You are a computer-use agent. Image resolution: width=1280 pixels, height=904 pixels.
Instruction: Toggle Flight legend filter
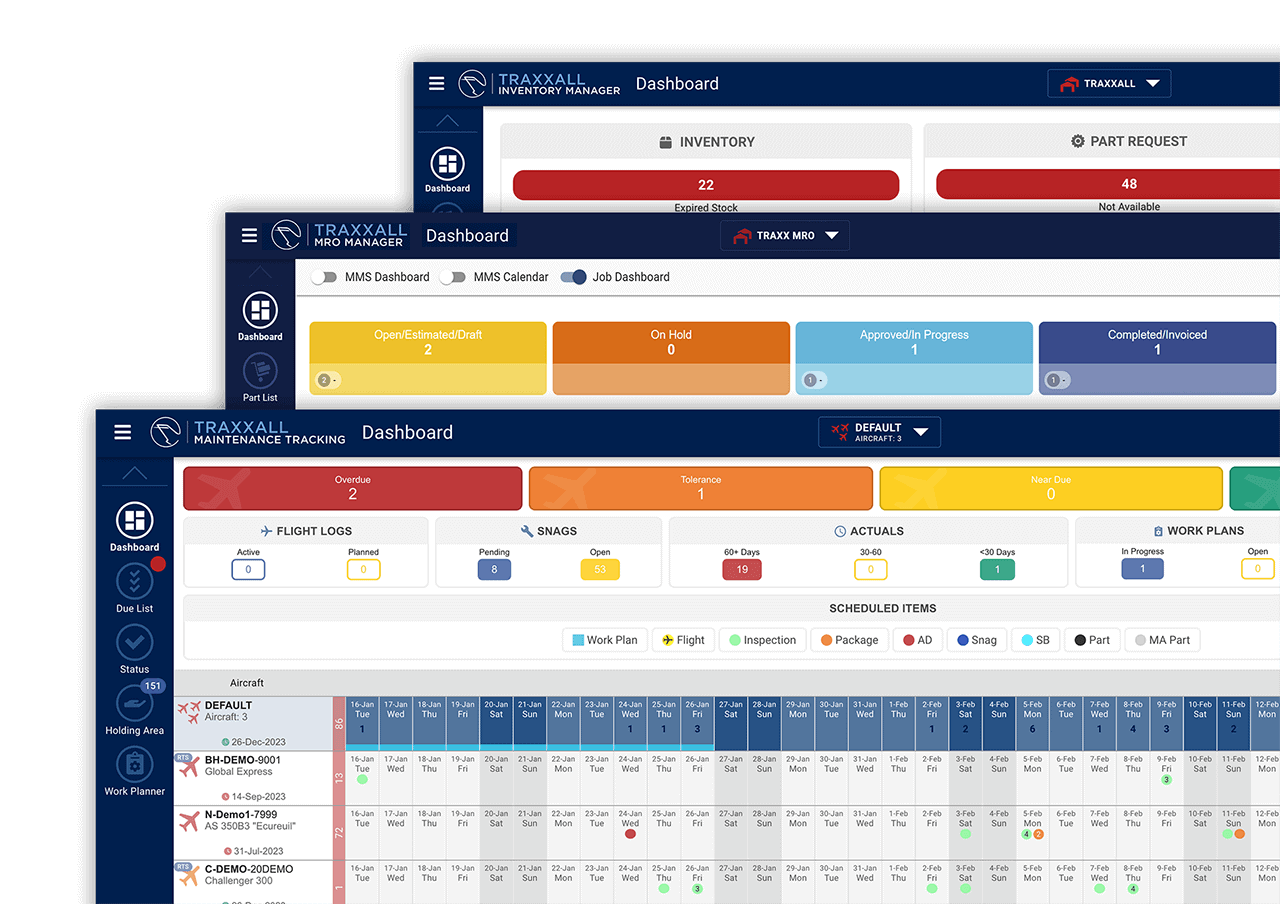pos(684,640)
